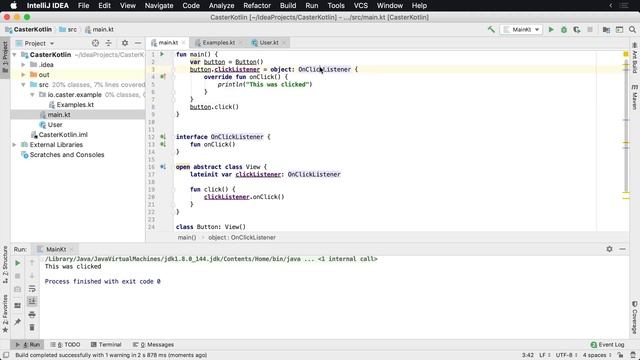Screen dimensions: 640x360
Task: Hide the Project tool window
Action: pos(138,43)
